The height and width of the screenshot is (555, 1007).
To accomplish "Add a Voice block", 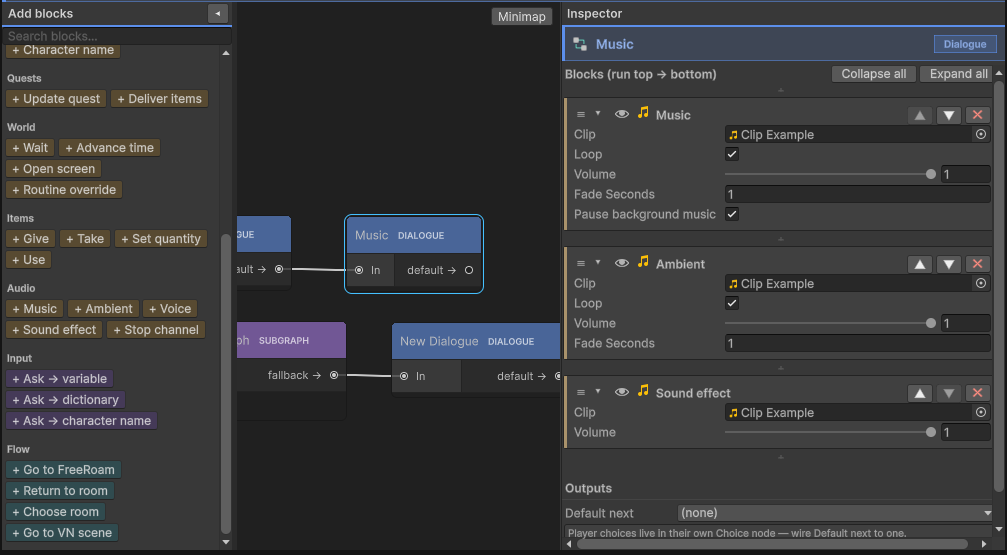I will coord(170,309).
